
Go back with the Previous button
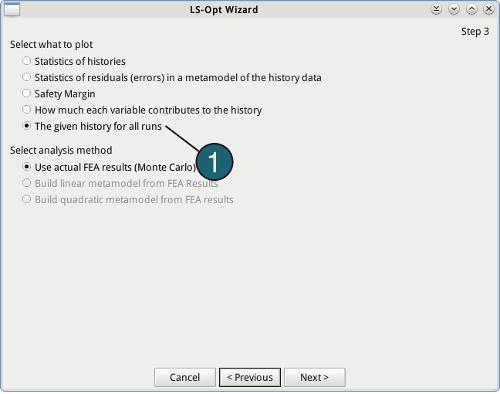click(x=250, y=377)
